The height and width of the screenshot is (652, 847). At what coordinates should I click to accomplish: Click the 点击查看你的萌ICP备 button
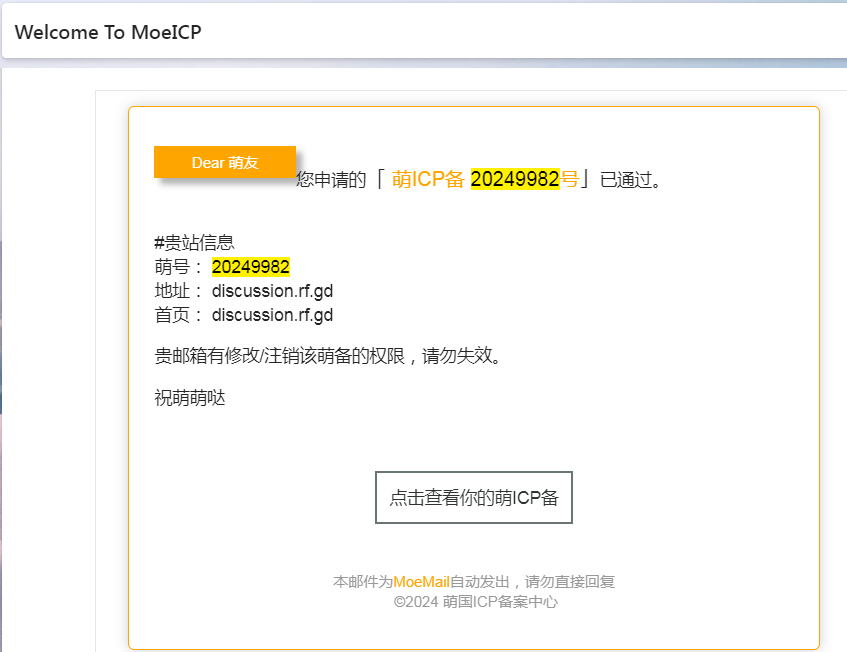click(x=474, y=498)
